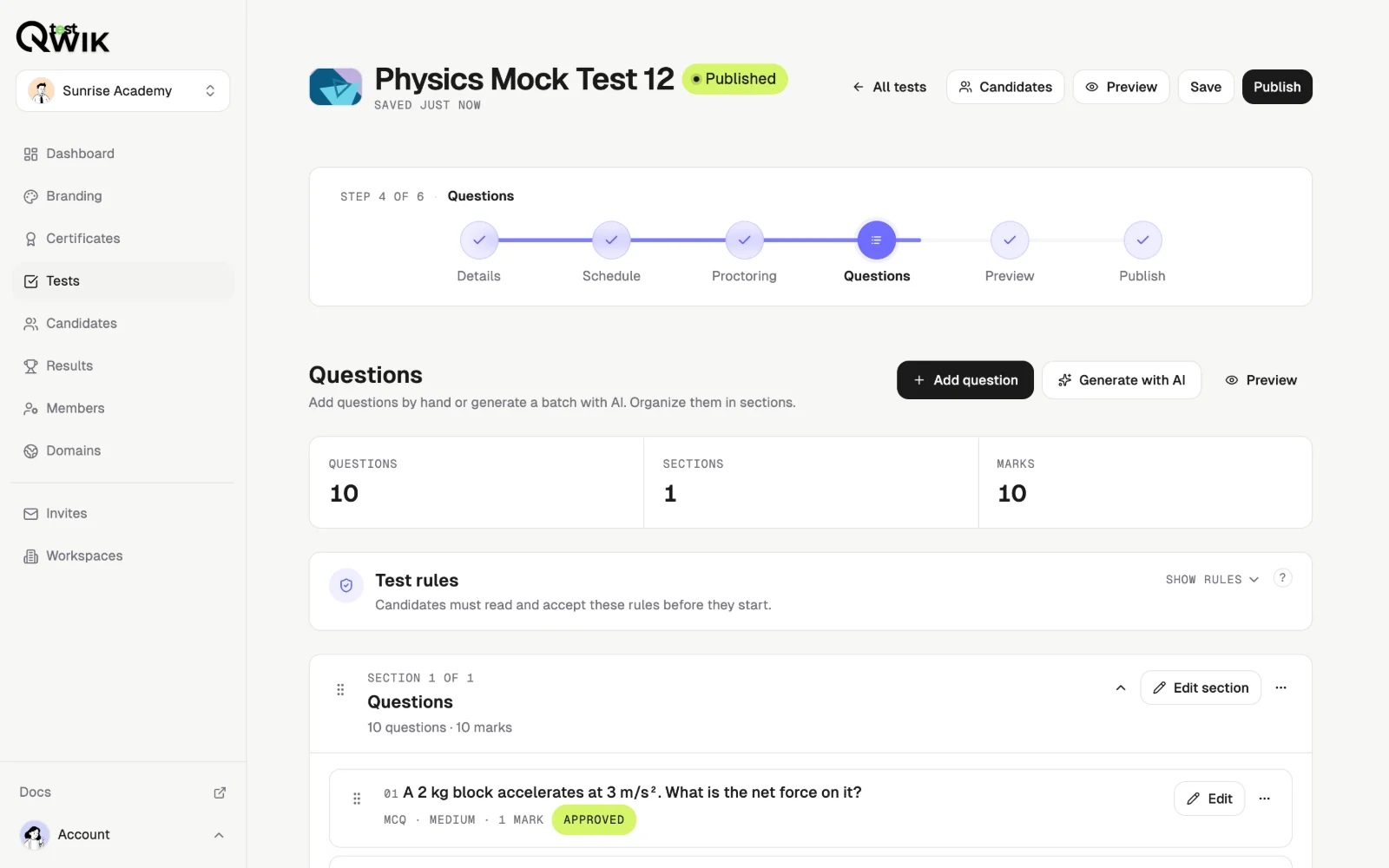Go back to All tests
The image size is (1389, 868).
[890, 87]
